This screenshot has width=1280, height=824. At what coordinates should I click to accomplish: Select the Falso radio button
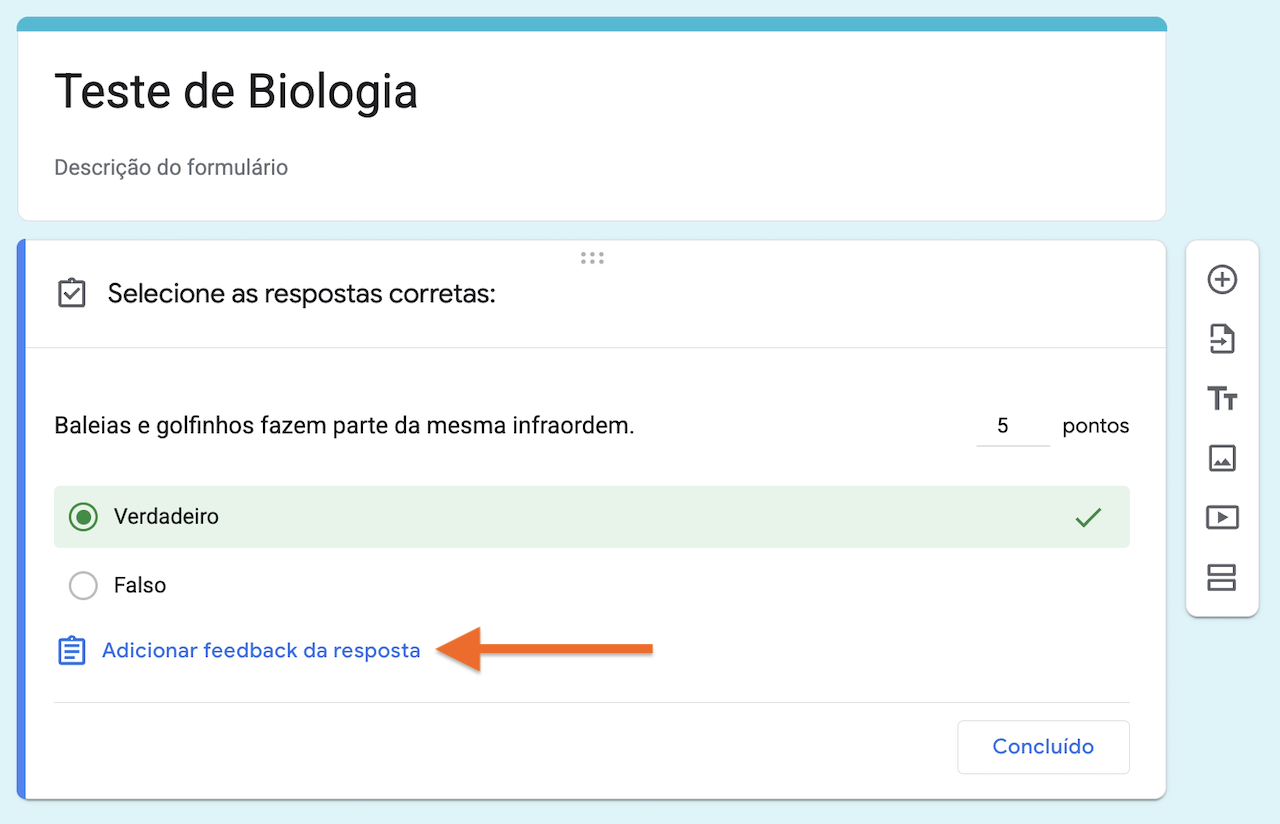point(83,585)
